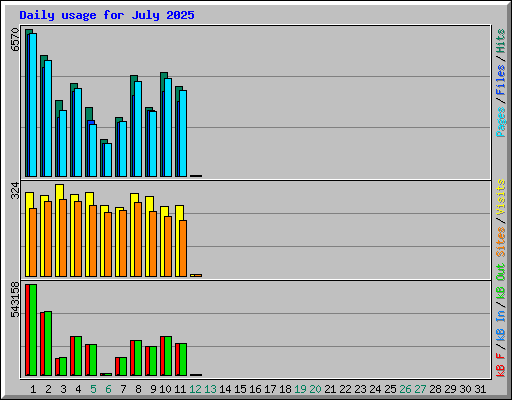The width and height of the screenshot is (512, 400).
Task: Click the red "kB F" legend label
Action: tap(501, 365)
